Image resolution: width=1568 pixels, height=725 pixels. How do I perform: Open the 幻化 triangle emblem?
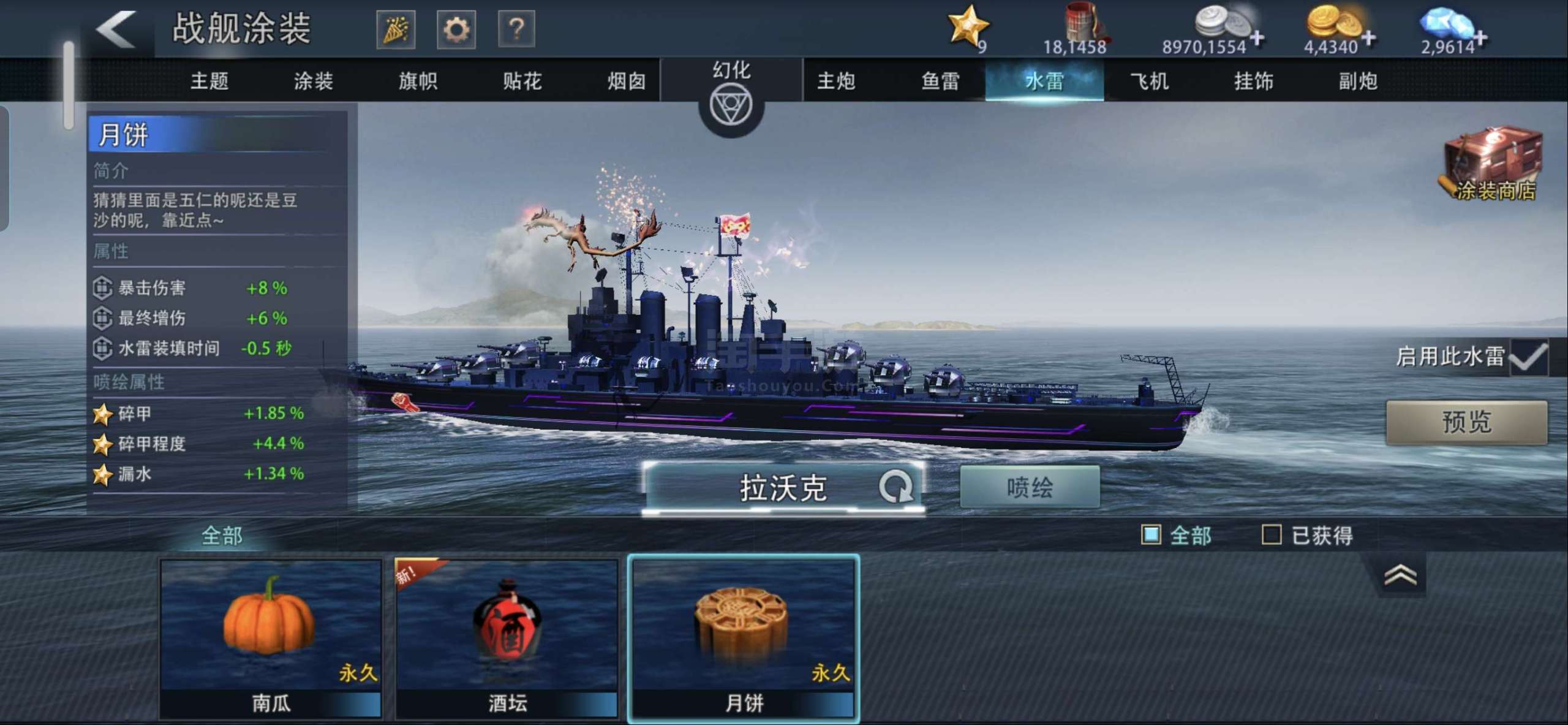pyautogui.click(x=731, y=105)
